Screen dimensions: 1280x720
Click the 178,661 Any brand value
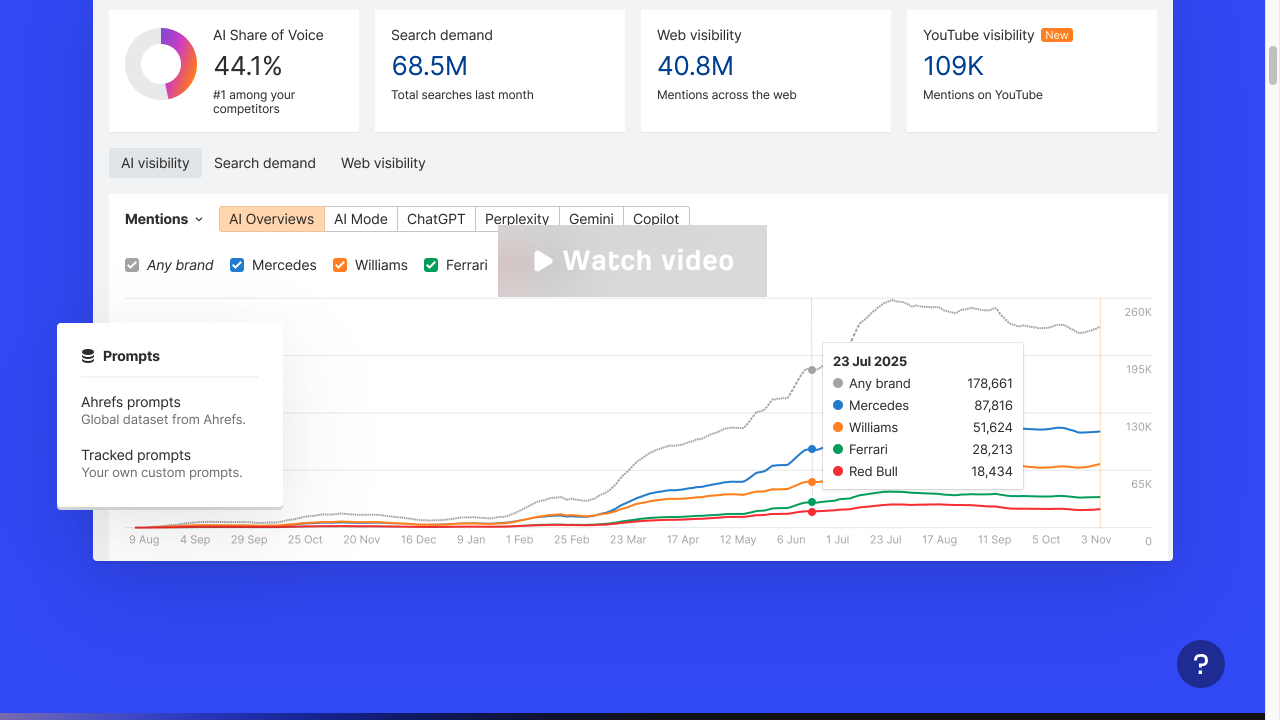[x=990, y=383]
